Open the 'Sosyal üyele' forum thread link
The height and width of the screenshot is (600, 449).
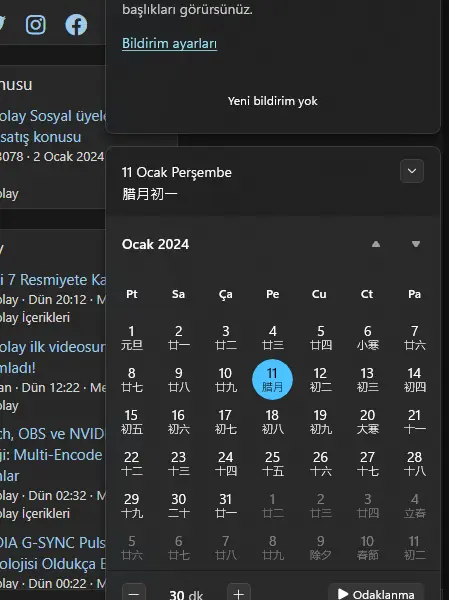click(x=53, y=126)
